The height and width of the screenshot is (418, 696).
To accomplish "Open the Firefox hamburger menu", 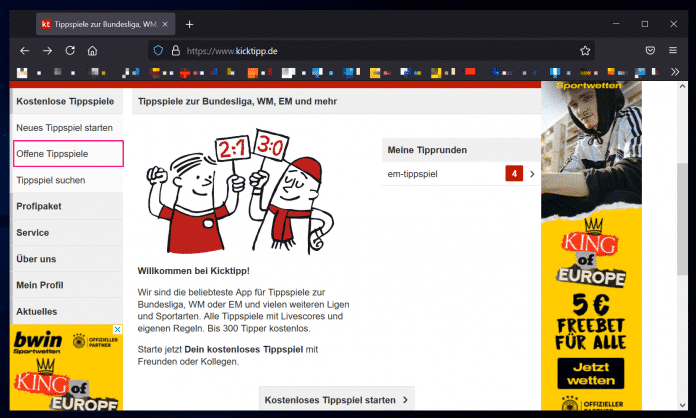I will tap(675, 50).
